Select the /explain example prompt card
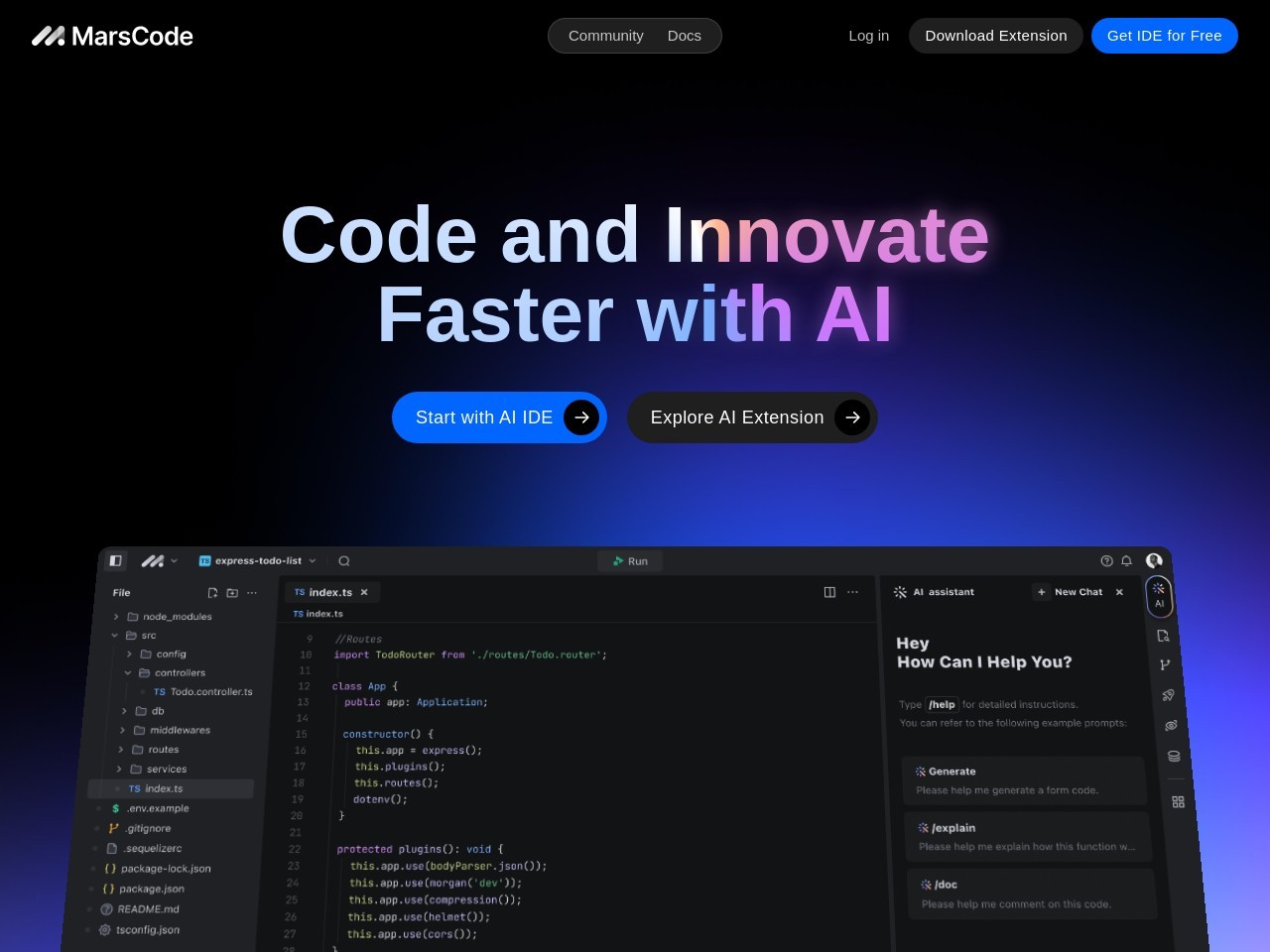The height and width of the screenshot is (952, 1270). (x=1027, y=837)
